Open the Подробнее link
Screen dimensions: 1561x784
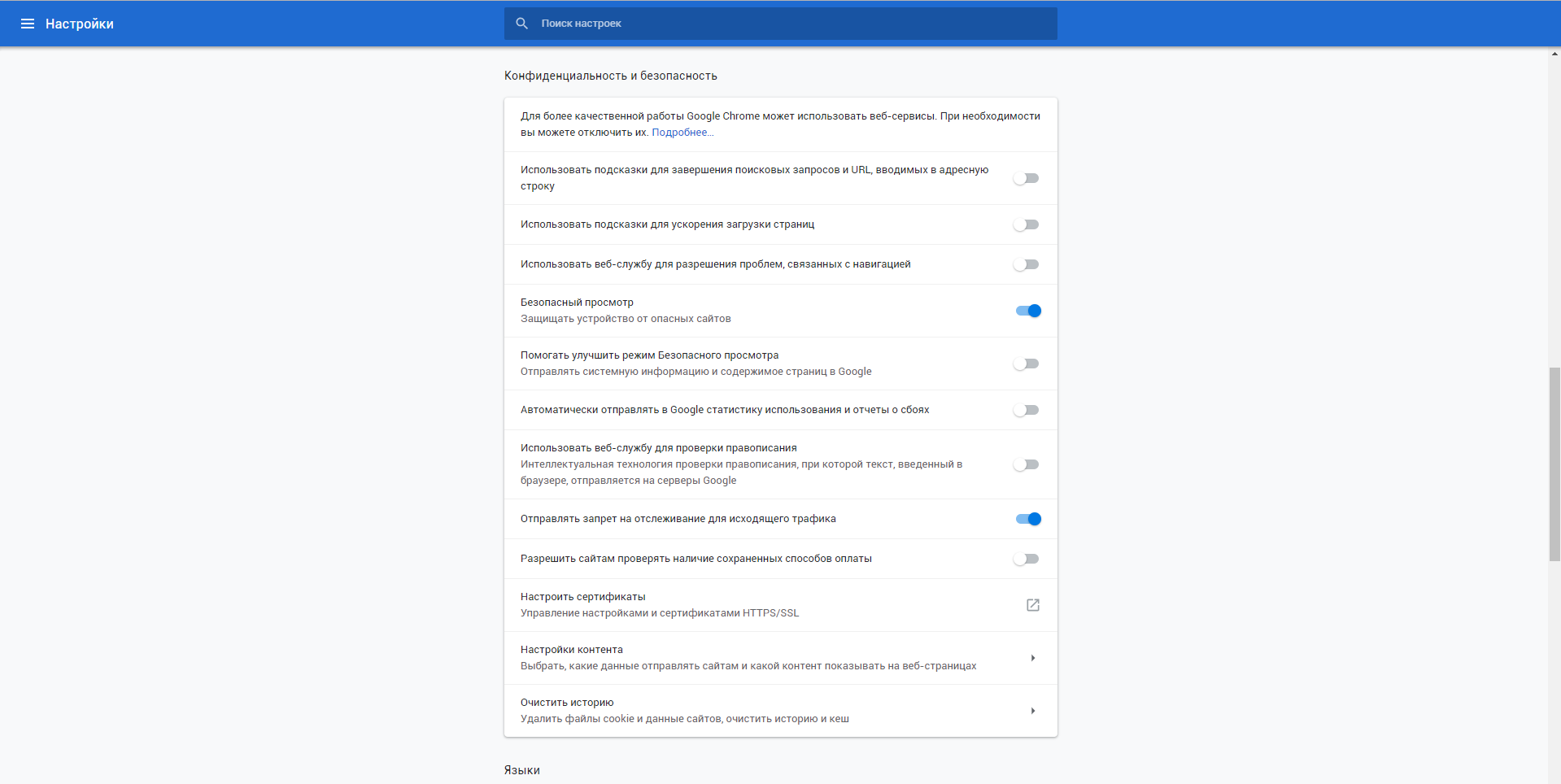pos(682,133)
